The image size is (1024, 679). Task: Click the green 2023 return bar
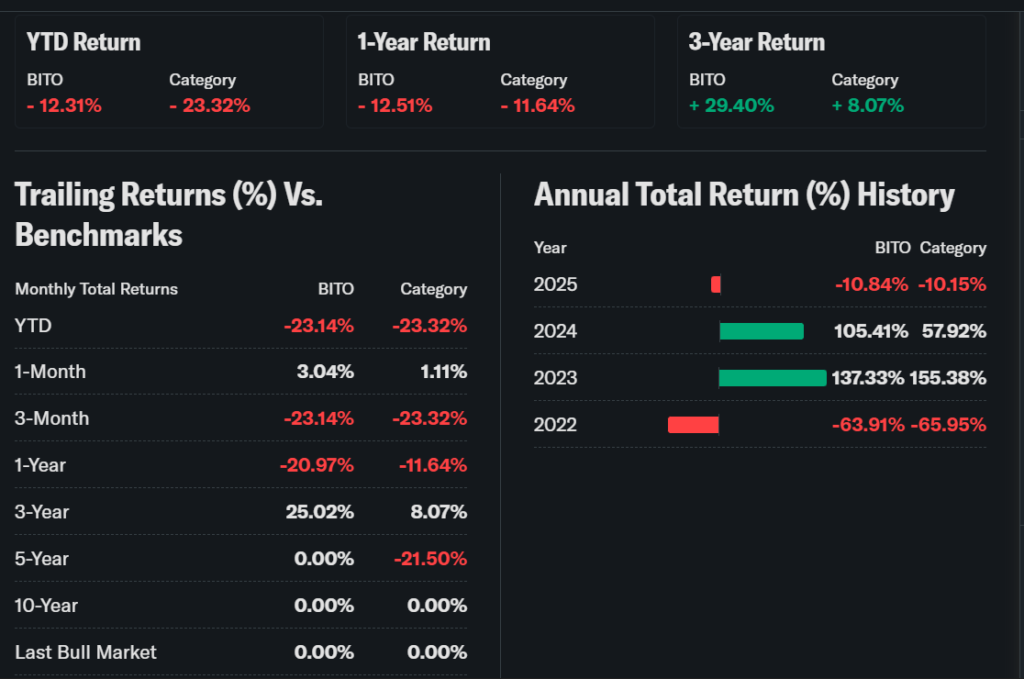click(772, 378)
